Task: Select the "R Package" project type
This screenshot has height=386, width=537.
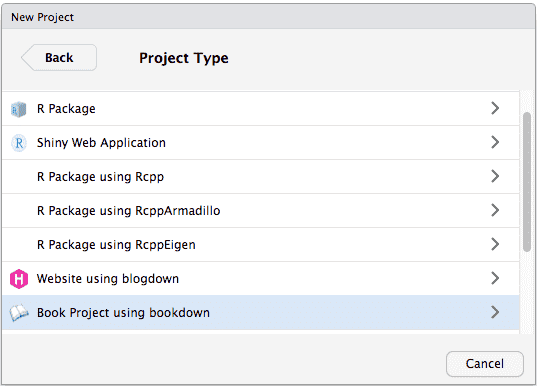Action: [x=261, y=109]
